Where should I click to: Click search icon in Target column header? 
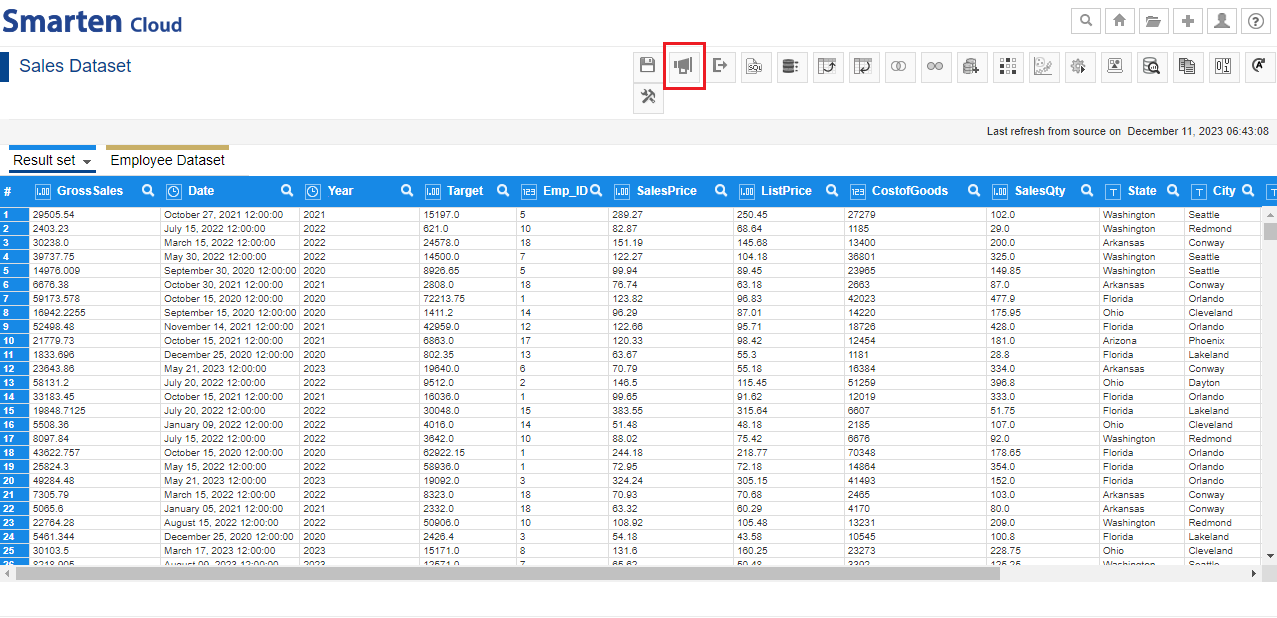[503, 191]
